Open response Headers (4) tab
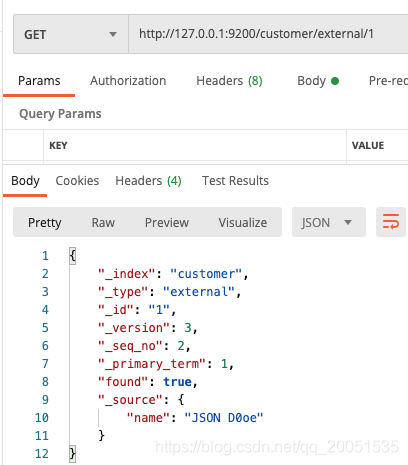 pyautogui.click(x=148, y=181)
